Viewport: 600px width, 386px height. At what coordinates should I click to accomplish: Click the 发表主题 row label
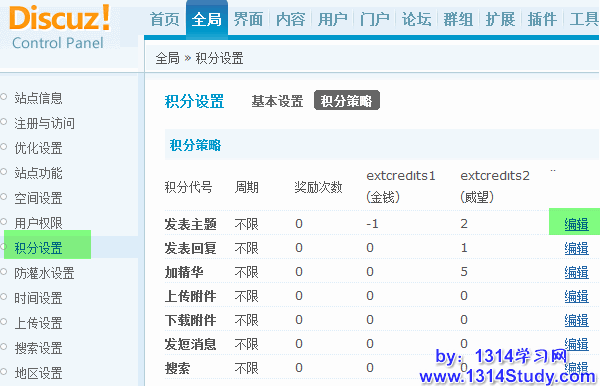pyautogui.click(x=191, y=224)
